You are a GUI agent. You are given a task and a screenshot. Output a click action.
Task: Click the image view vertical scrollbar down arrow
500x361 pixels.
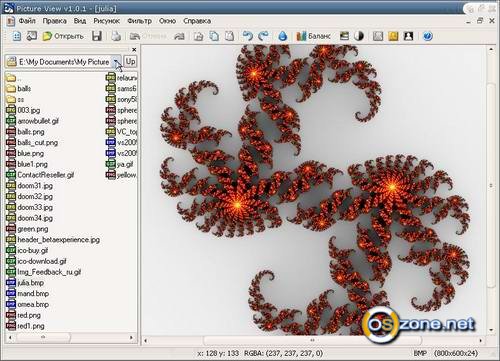[491, 330]
